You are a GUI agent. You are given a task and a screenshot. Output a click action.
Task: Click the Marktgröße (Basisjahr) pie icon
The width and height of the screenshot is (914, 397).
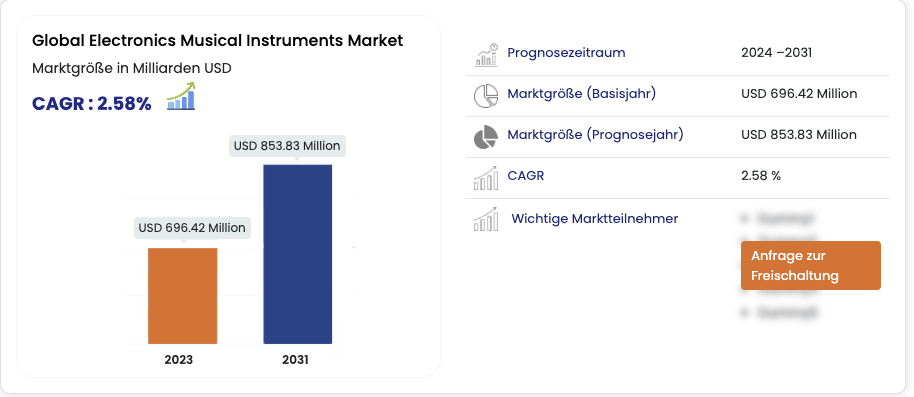coord(486,96)
